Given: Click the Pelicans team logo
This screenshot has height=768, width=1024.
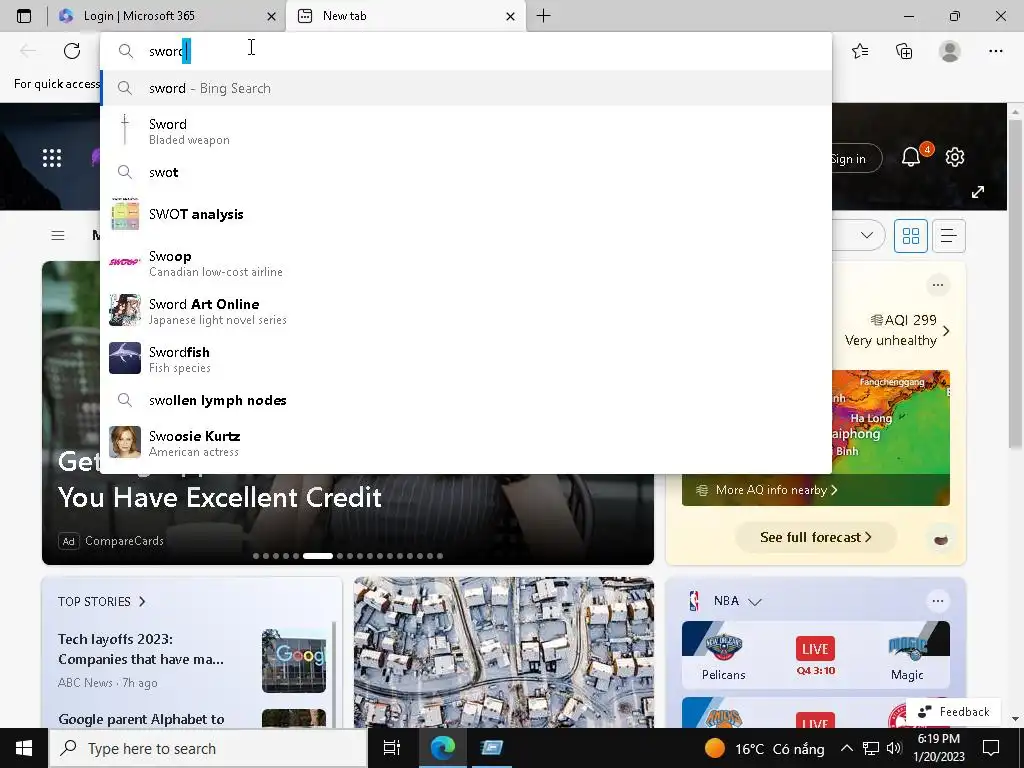Looking at the screenshot, I should point(724,647).
